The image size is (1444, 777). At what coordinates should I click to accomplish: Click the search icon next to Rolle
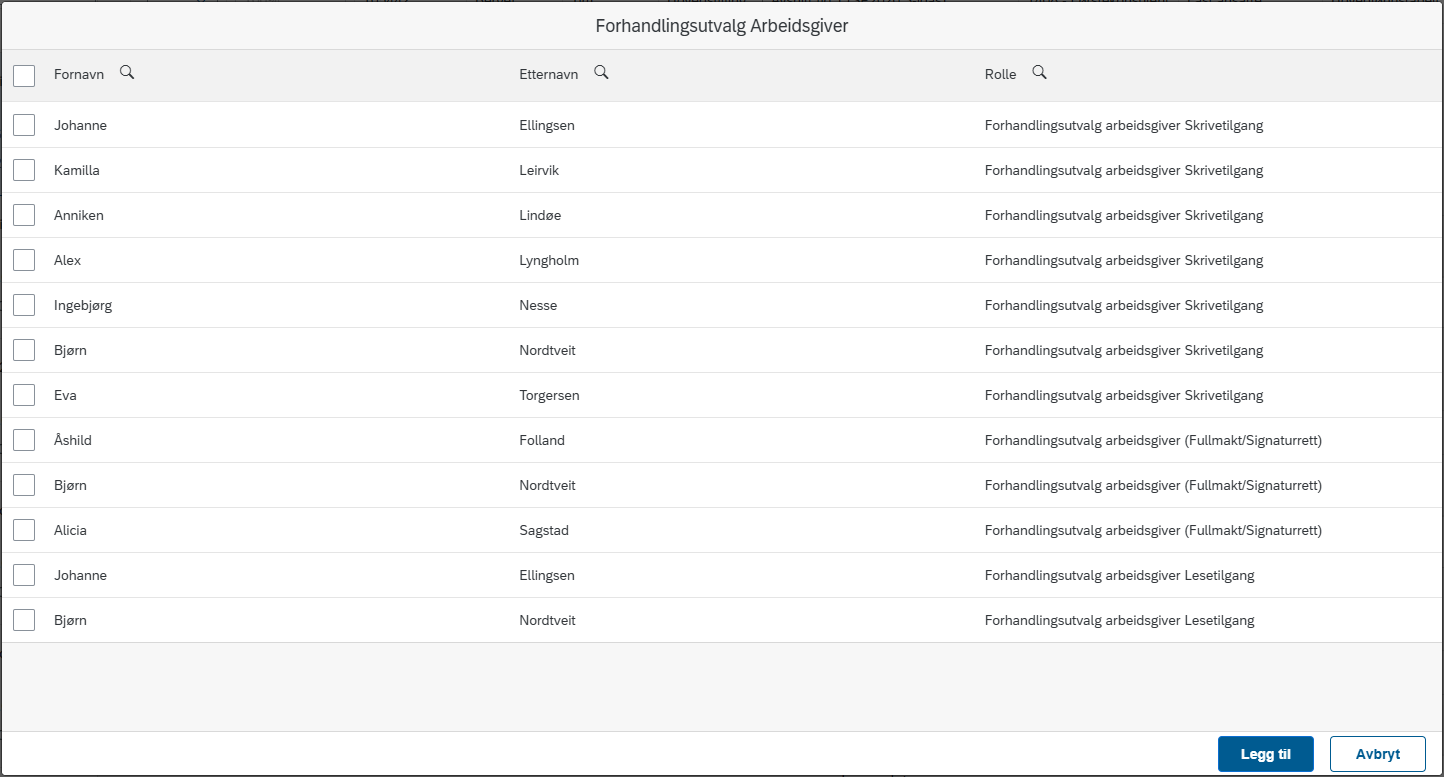(x=1039, y=73)
